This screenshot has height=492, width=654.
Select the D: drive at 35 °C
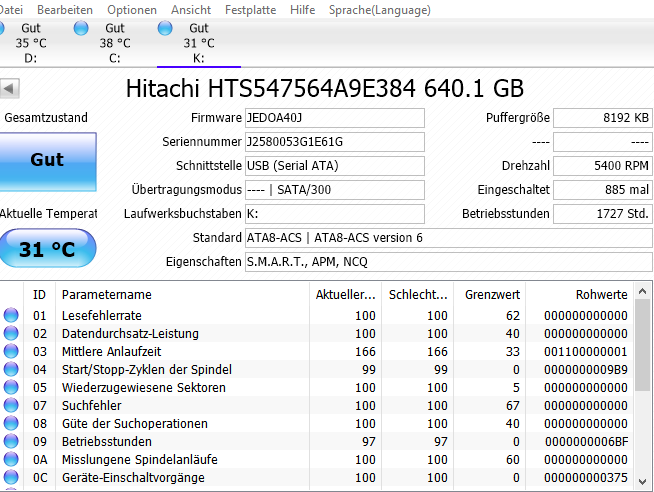click(x=31, y=43)
